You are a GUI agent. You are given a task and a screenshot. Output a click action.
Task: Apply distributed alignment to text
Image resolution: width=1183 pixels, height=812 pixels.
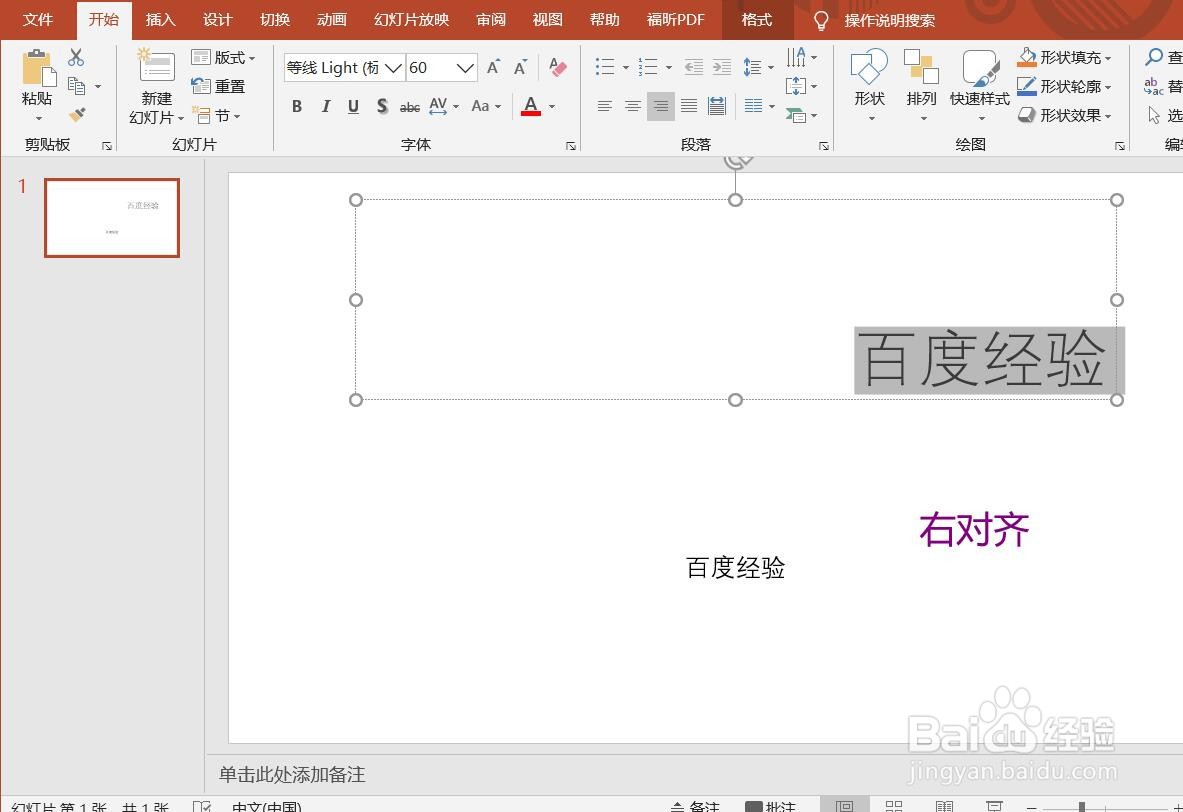coord(717,106)
